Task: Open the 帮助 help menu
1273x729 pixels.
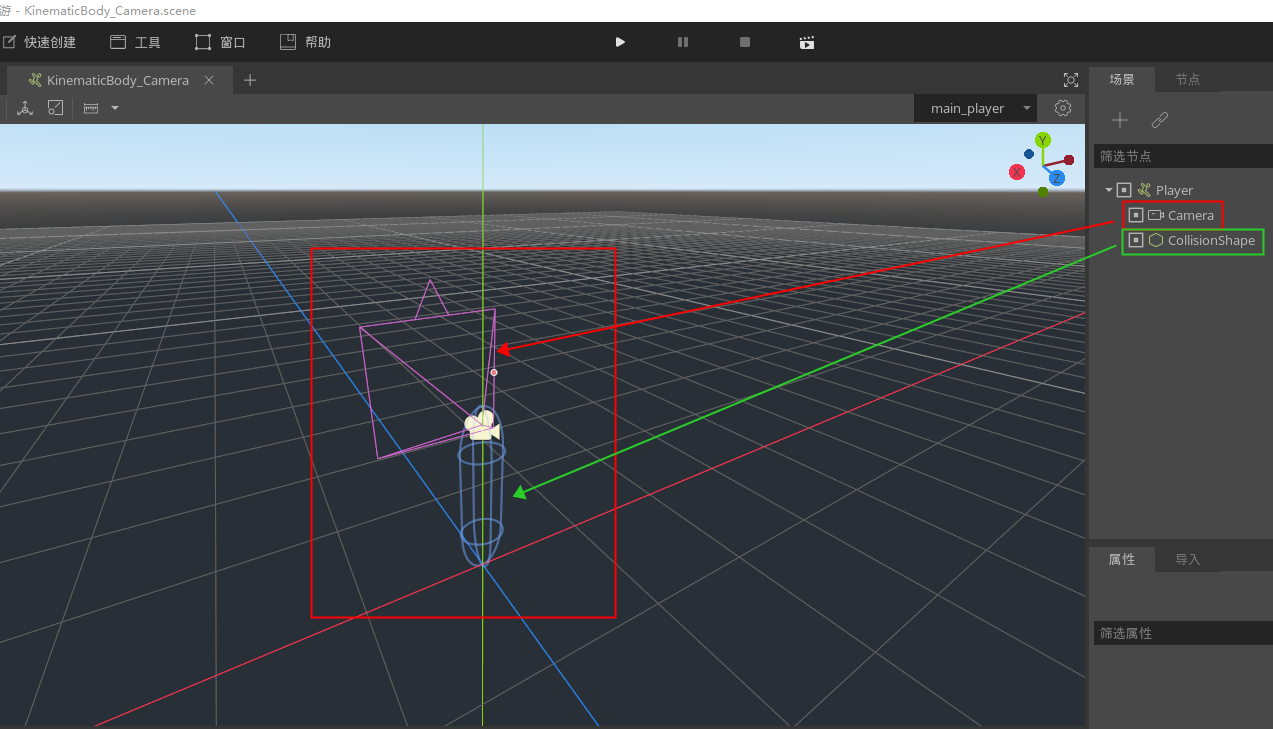Action: [x=305, y=42]
